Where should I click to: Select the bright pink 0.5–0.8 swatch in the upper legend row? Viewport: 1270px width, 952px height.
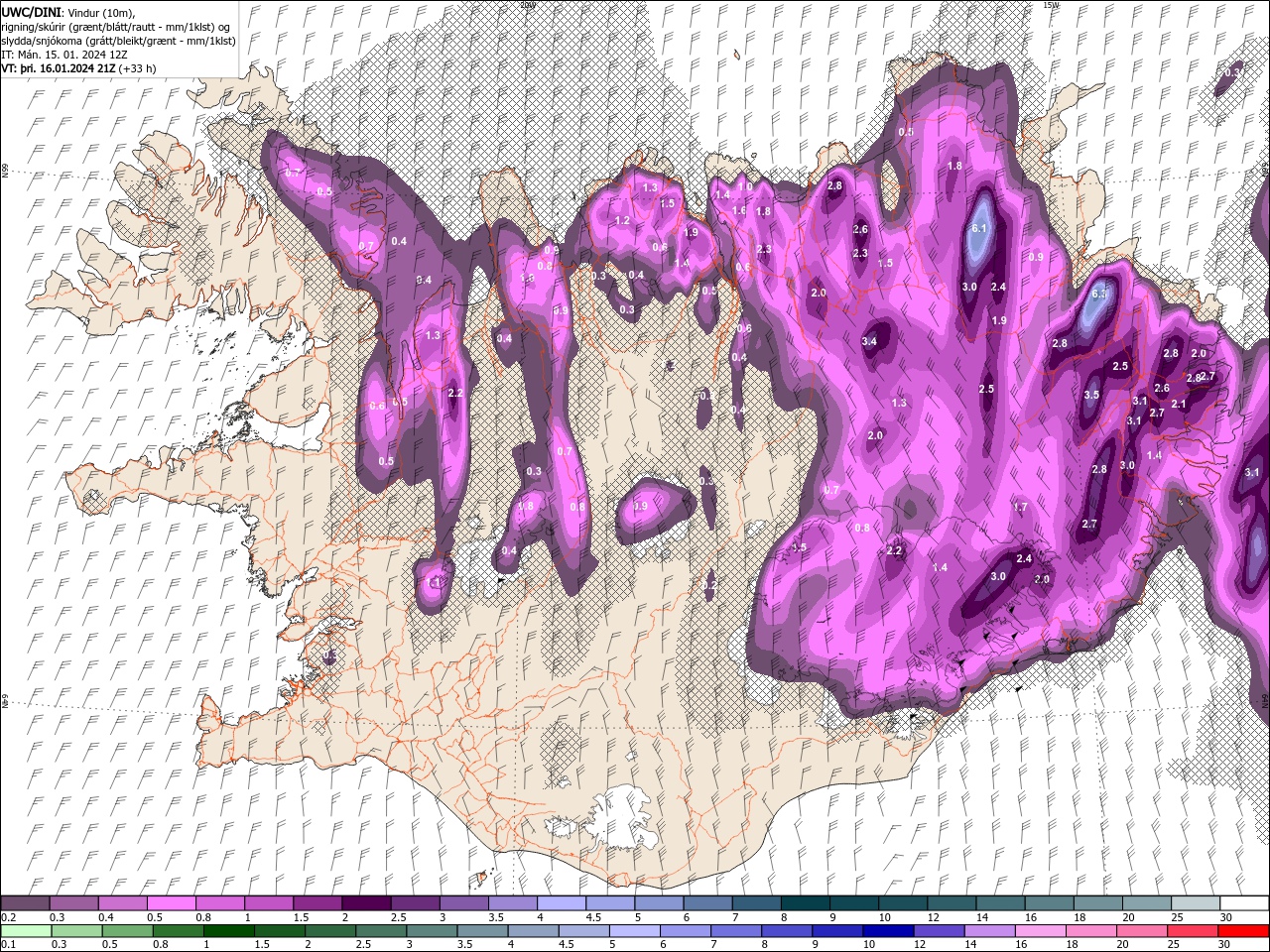172,903
